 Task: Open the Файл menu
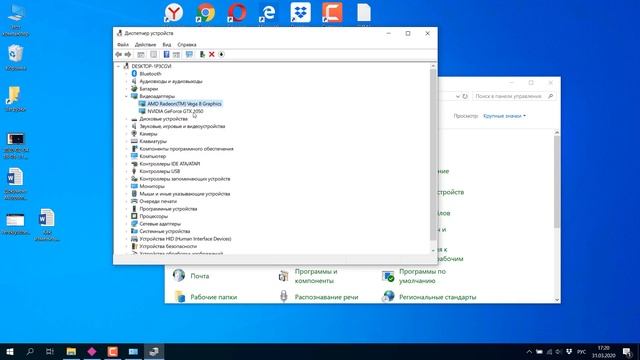pos(122,44)
